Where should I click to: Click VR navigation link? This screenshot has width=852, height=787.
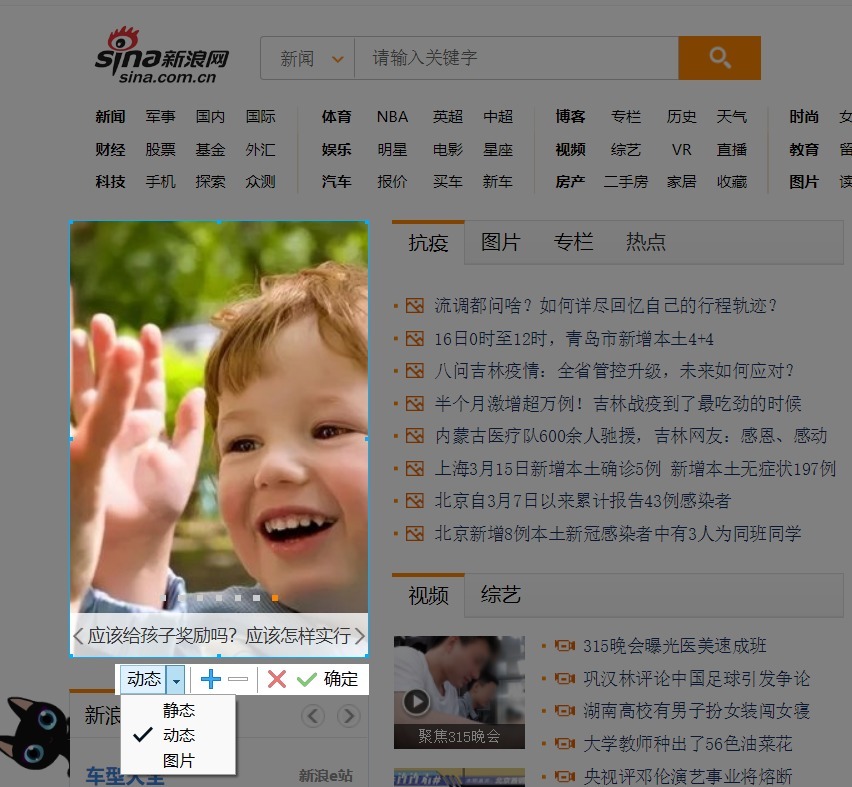pos(681,149)
